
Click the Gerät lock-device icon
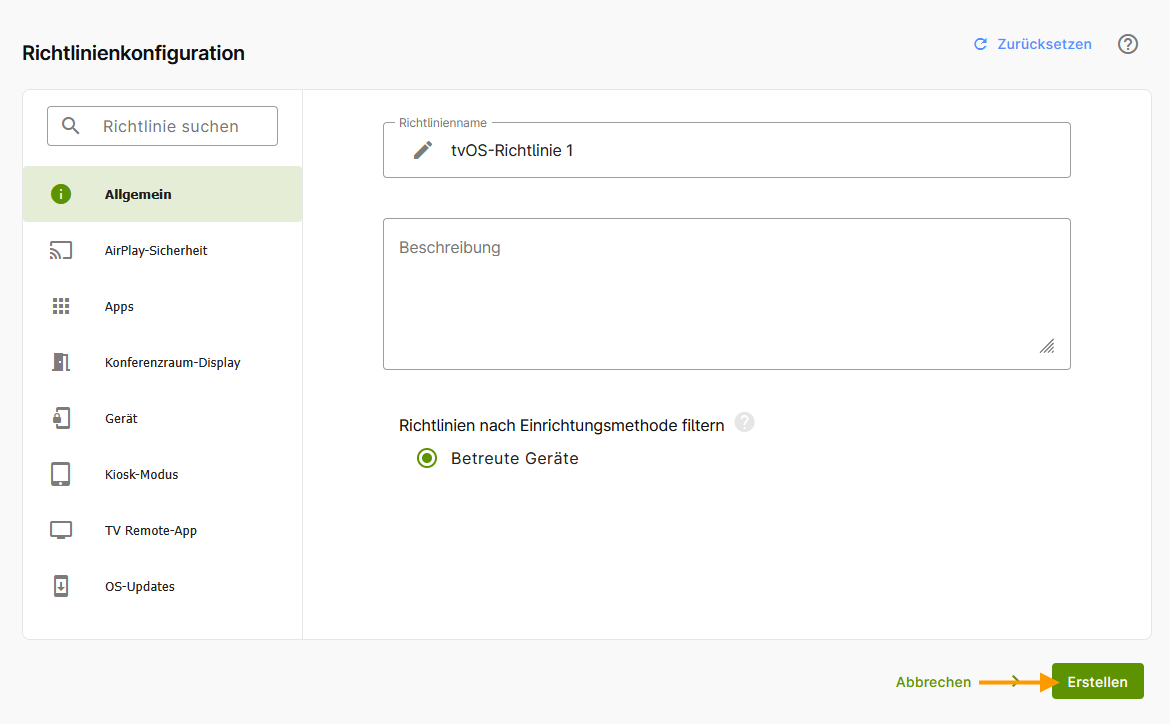[60, 418]
